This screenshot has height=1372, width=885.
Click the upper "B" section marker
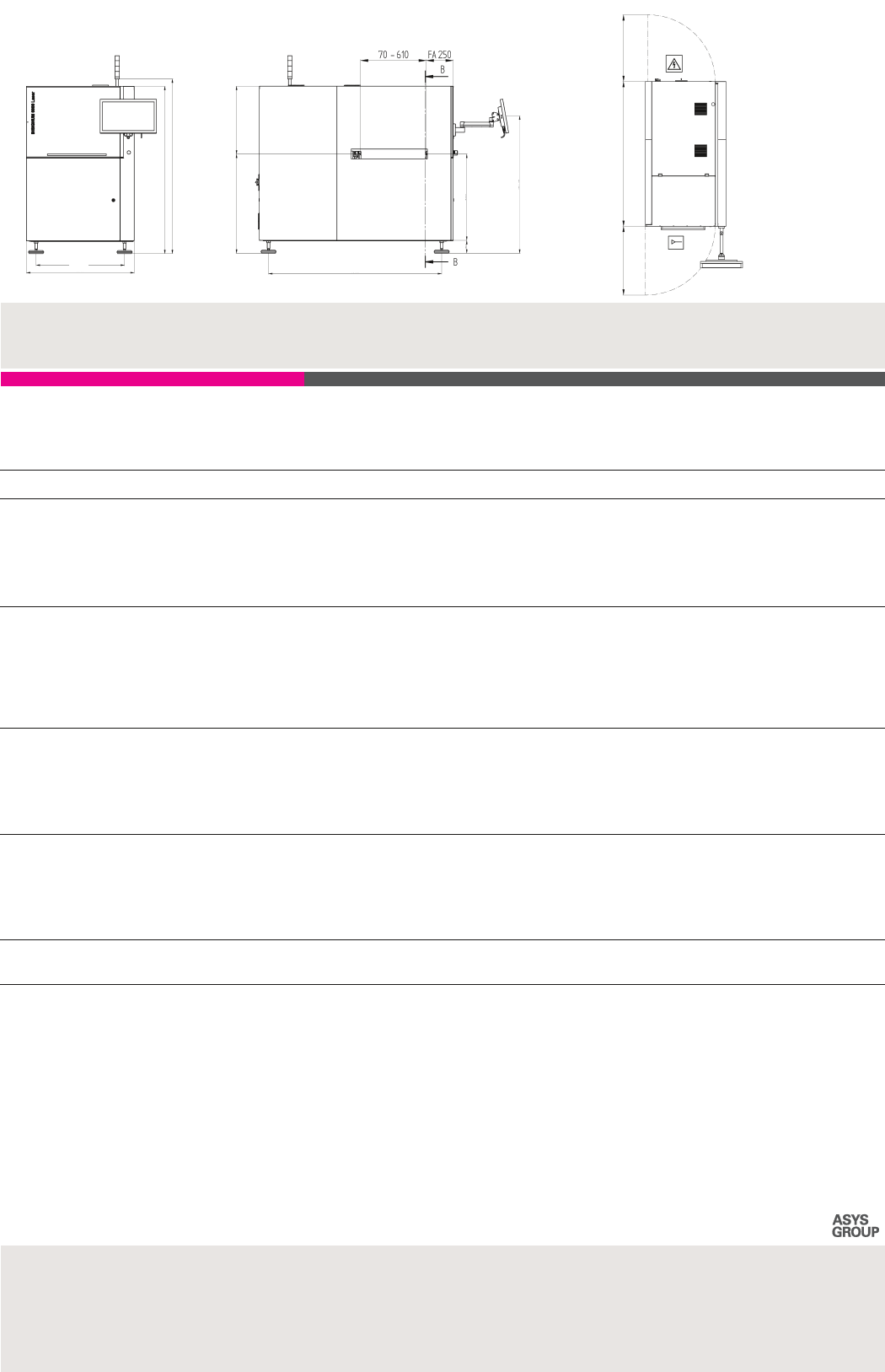click(x=442, y=70)
